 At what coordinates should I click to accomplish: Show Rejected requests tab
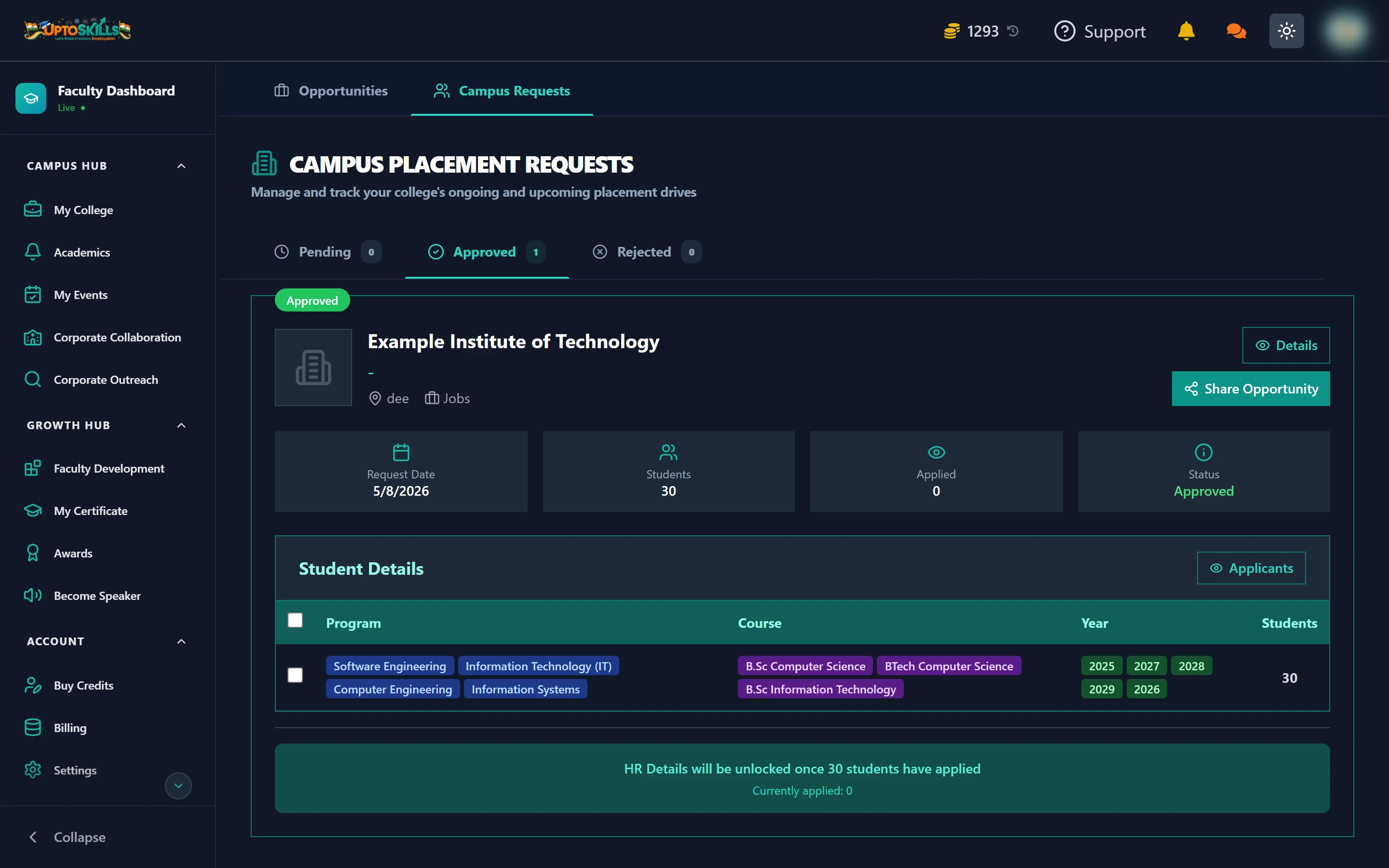click(647, 252)
